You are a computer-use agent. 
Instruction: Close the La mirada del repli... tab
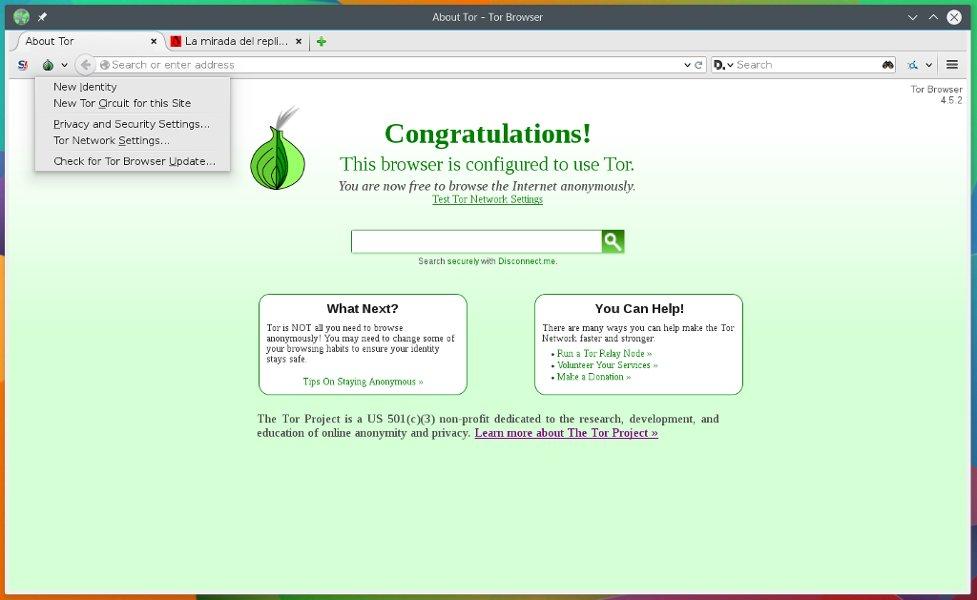(x=298, y=41)
